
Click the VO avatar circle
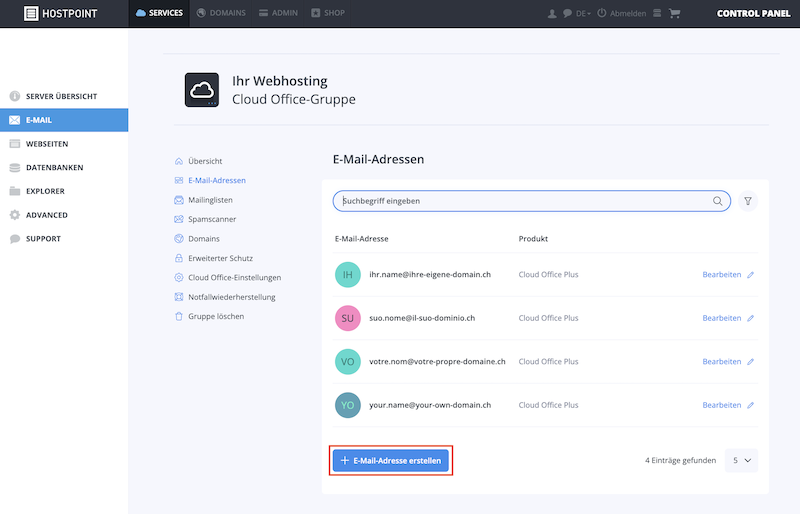(347, 361)
